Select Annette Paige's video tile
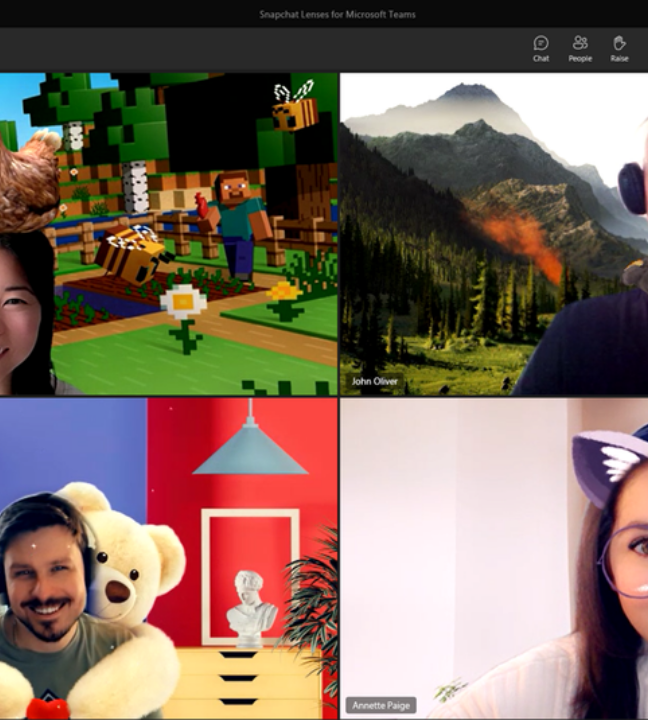This screenshot has width=648, height=720. tap(494, 558)
